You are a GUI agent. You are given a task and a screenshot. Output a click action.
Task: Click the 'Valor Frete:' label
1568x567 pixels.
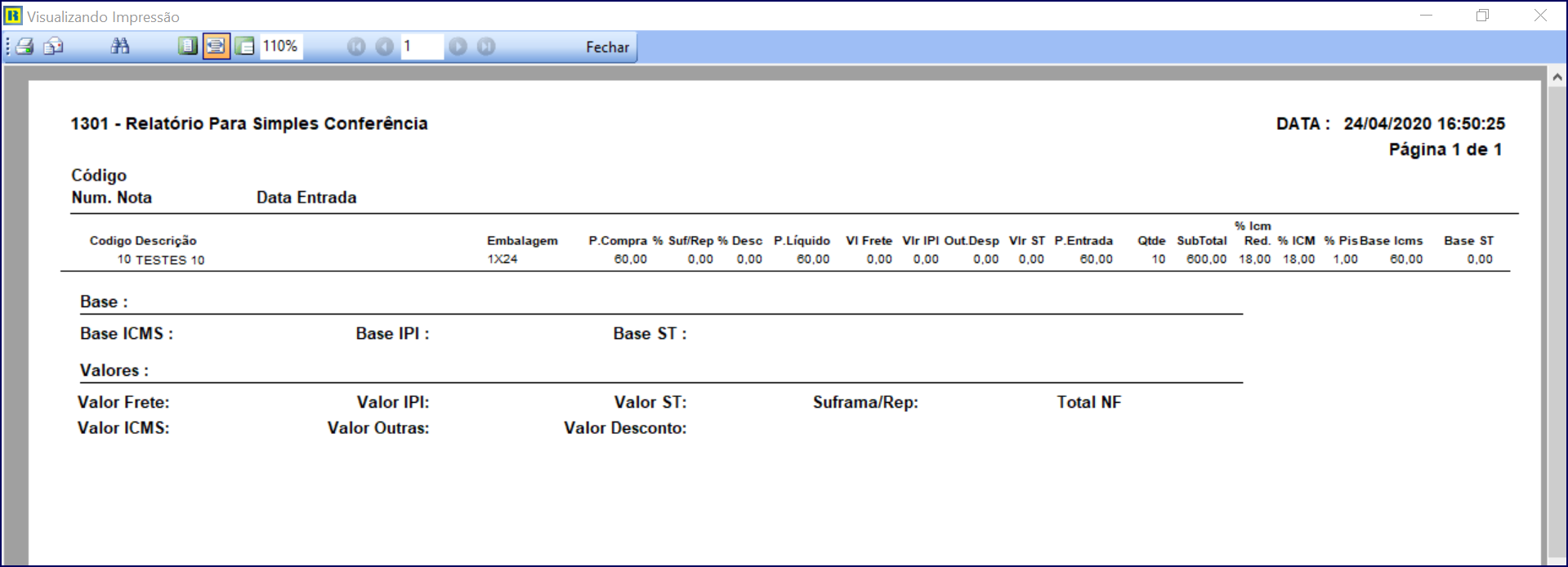click(x=123, y=403)
